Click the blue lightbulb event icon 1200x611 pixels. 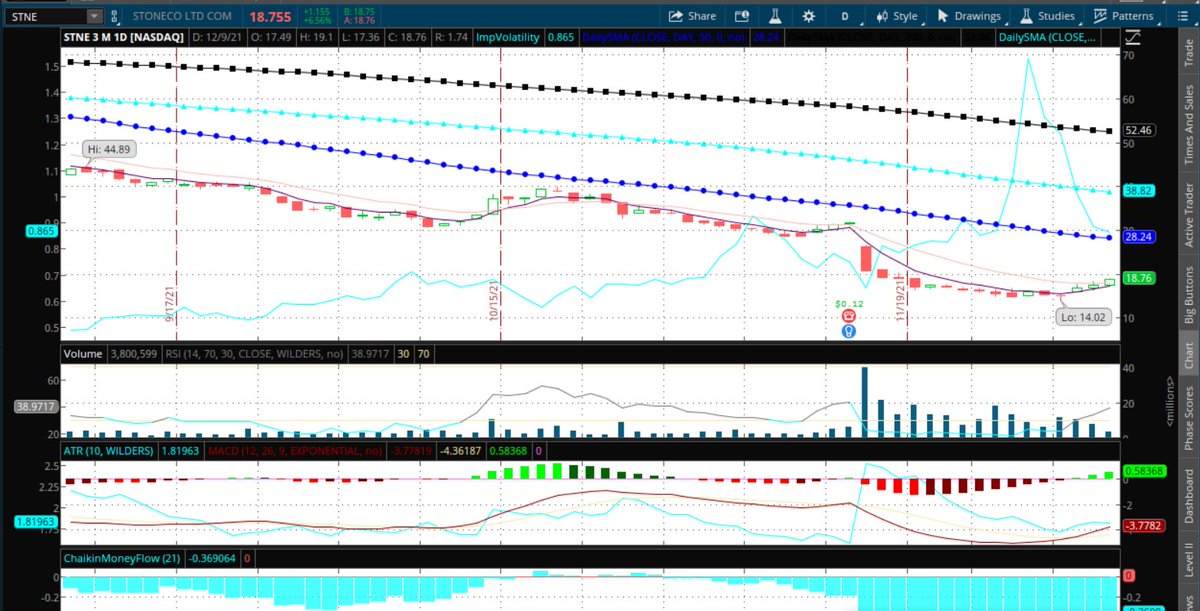click(x=848, y=330)
